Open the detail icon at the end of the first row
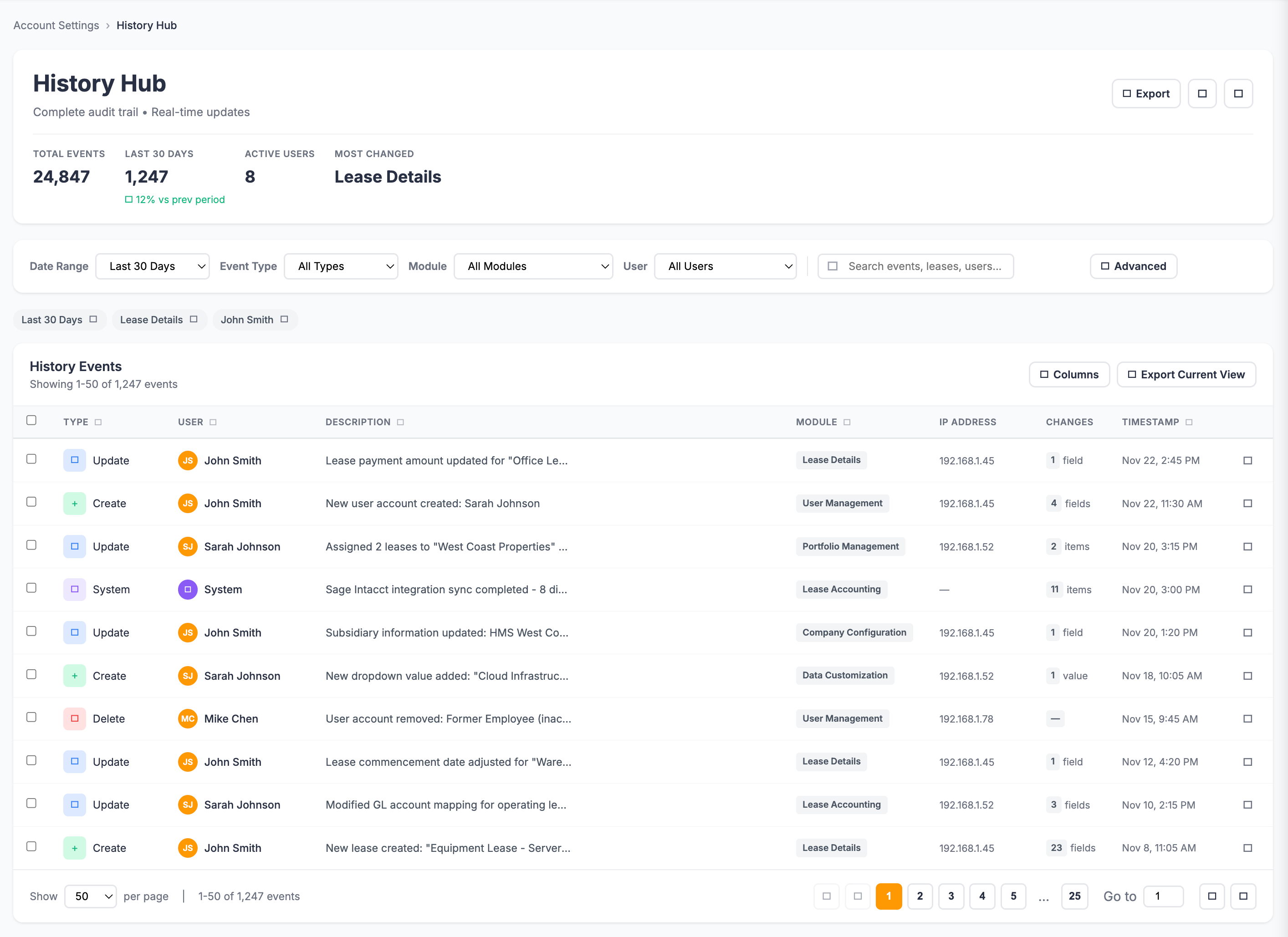This screenshot has height=937, width=1288. tap(1247, 461)
